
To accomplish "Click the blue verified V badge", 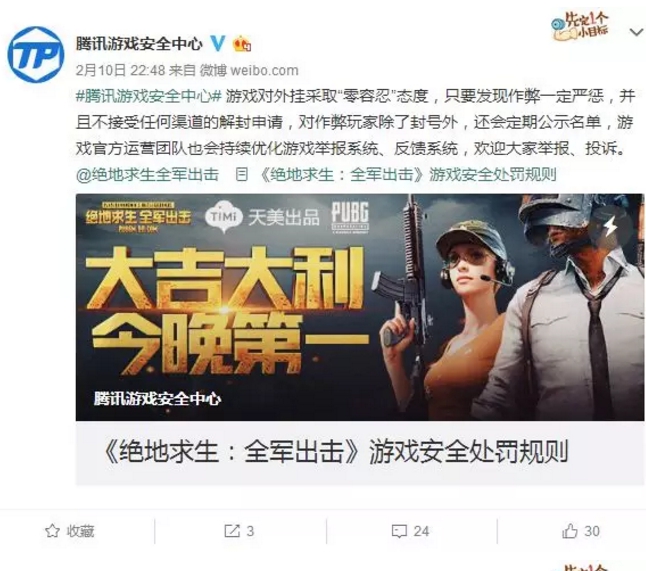I will (x=218, y=43).
